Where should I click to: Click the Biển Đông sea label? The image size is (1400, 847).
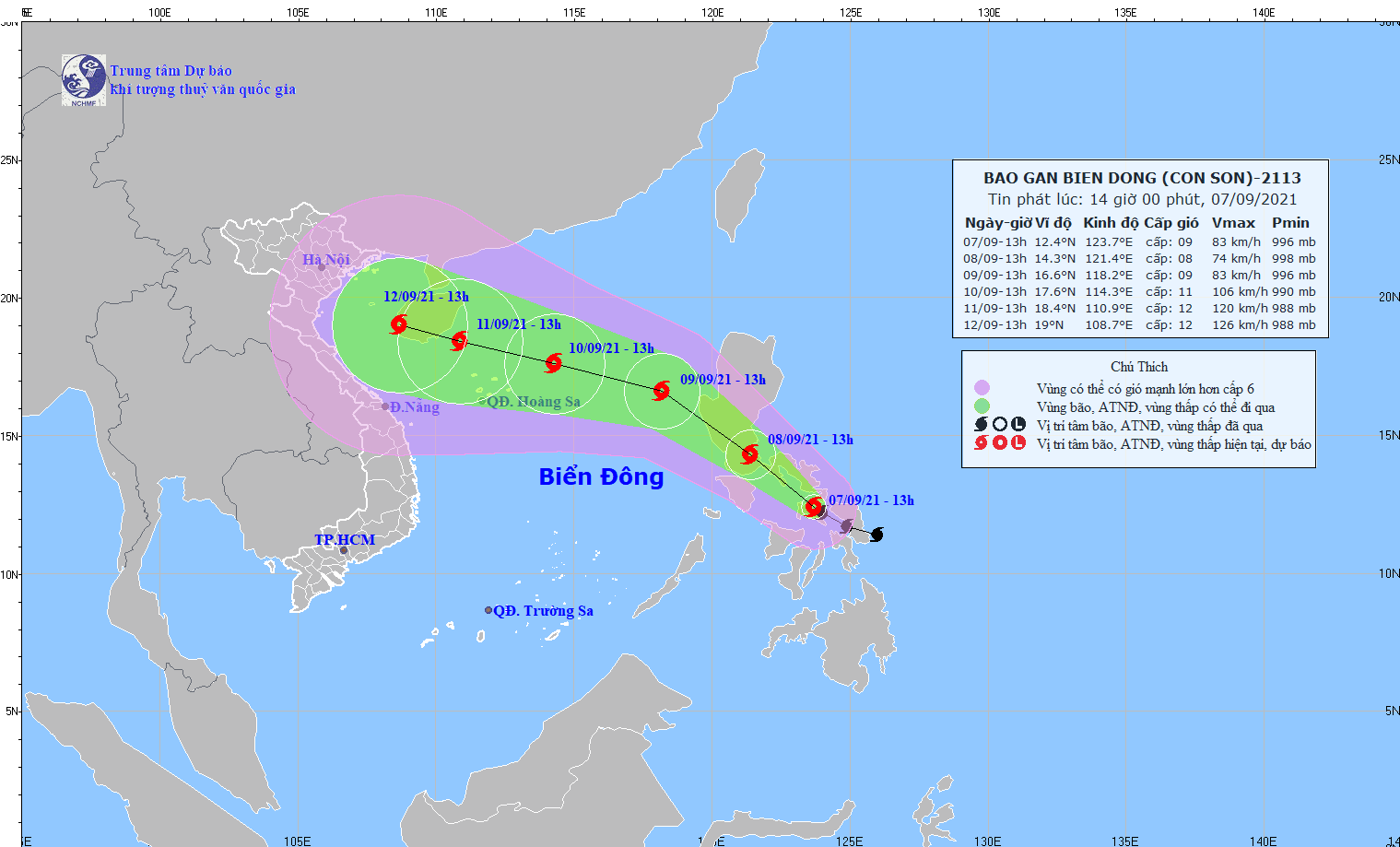(x=601, y=476)
